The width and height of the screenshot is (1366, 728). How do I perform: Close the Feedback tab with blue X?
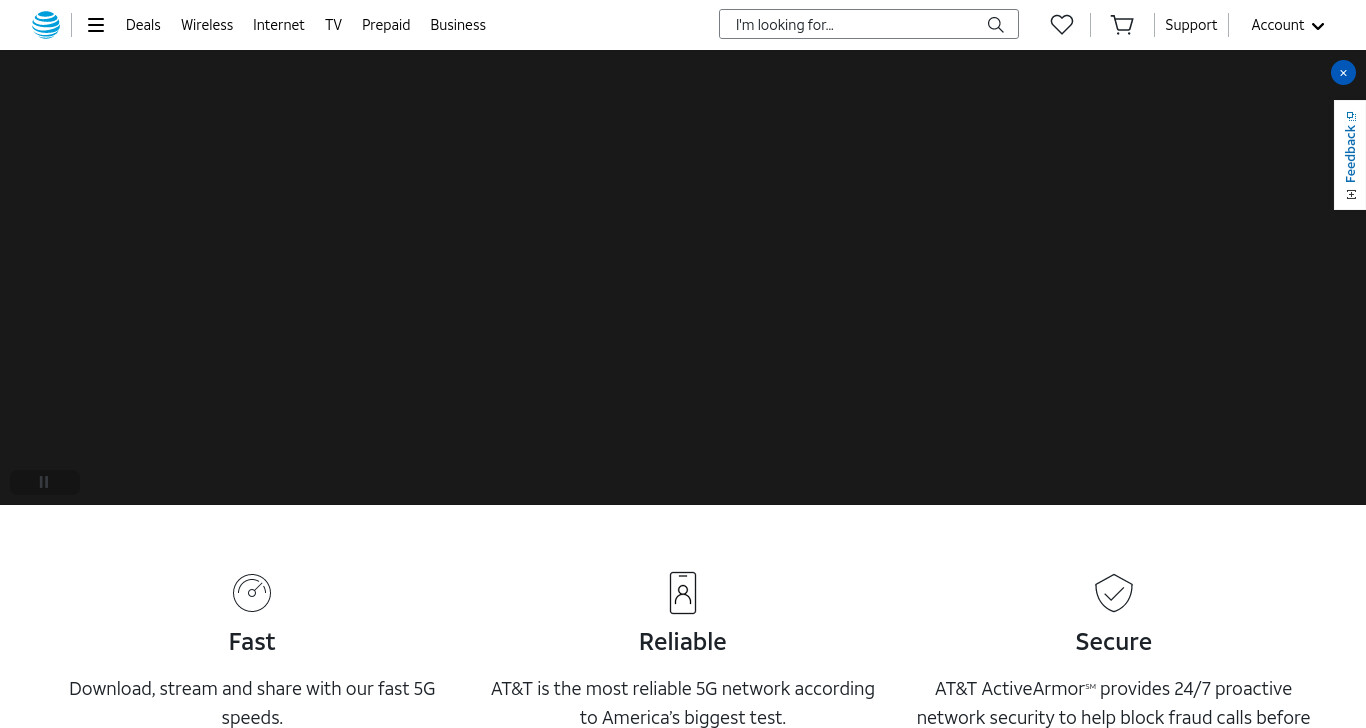point(1343,73)
